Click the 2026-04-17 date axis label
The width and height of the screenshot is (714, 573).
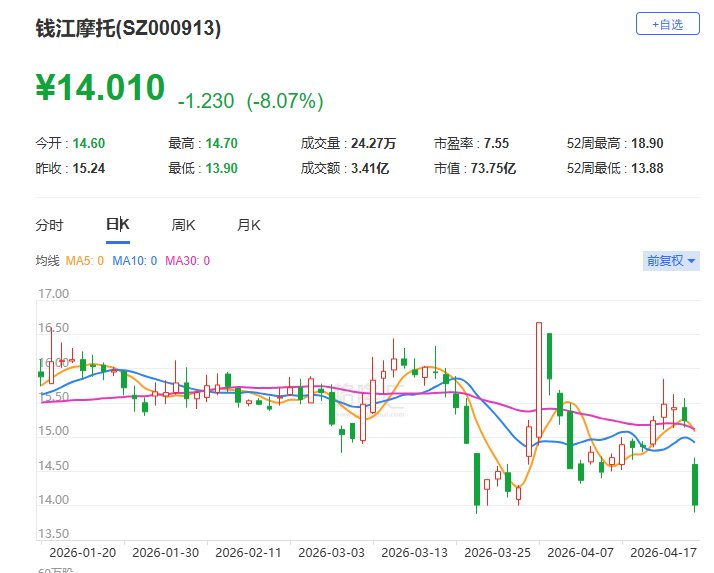click(663, 553)
